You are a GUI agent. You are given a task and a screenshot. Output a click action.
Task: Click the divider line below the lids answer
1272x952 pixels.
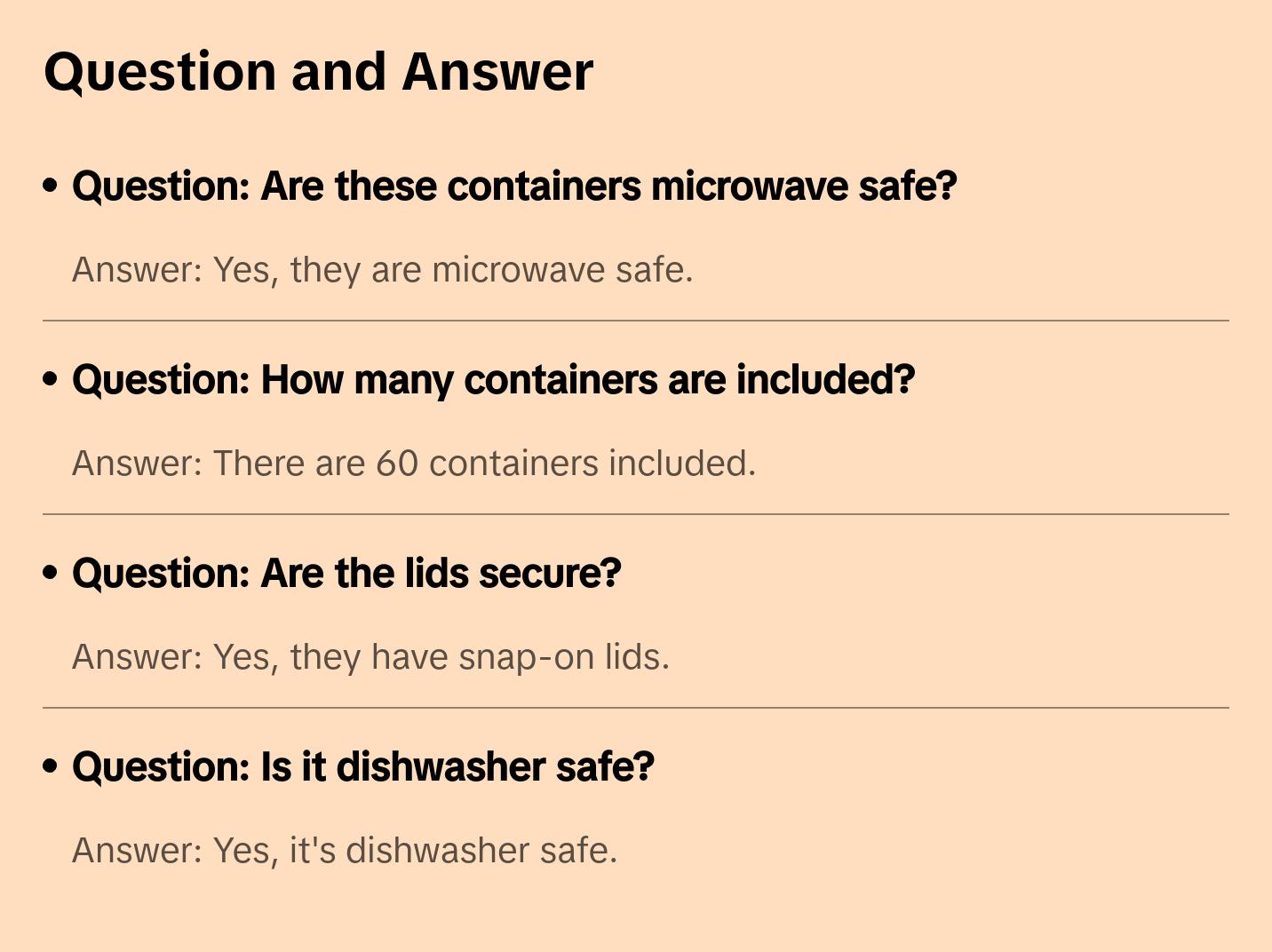pos(636,708)
